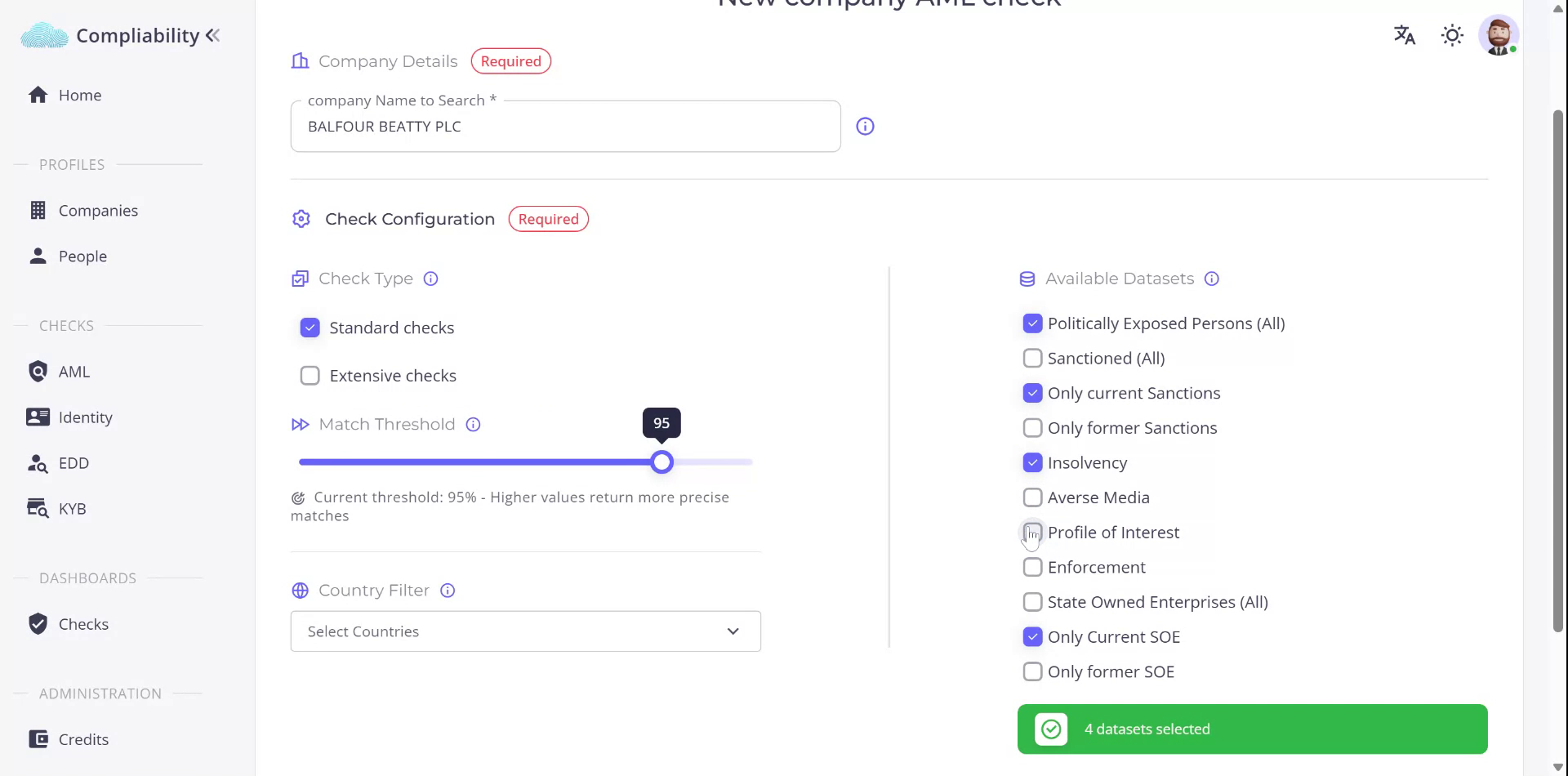Viewport: 1568px width, 776px height.
Task: Click info icon beside company name field
Action: 865,127
